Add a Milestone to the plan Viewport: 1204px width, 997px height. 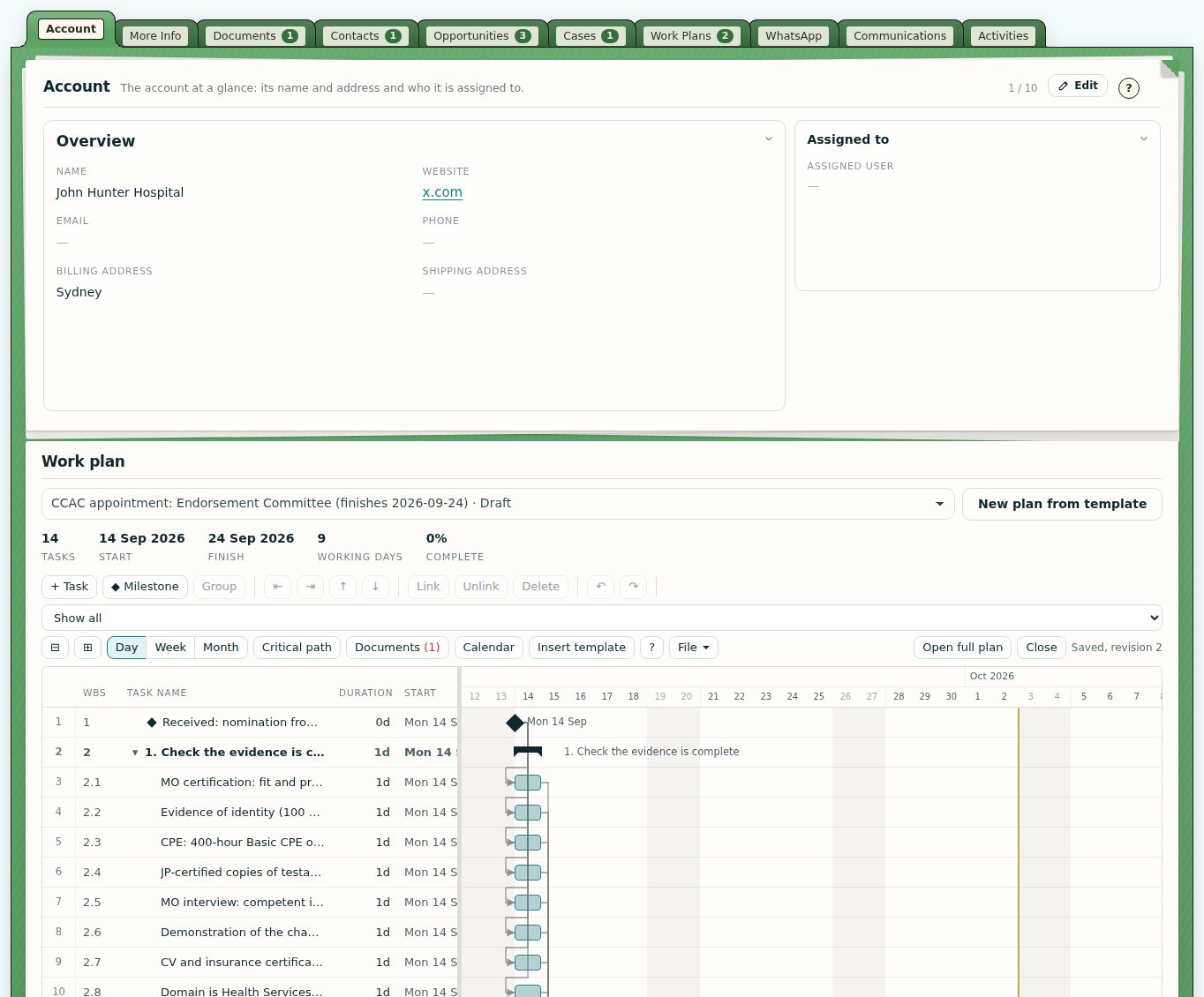[x=145, y=587]
